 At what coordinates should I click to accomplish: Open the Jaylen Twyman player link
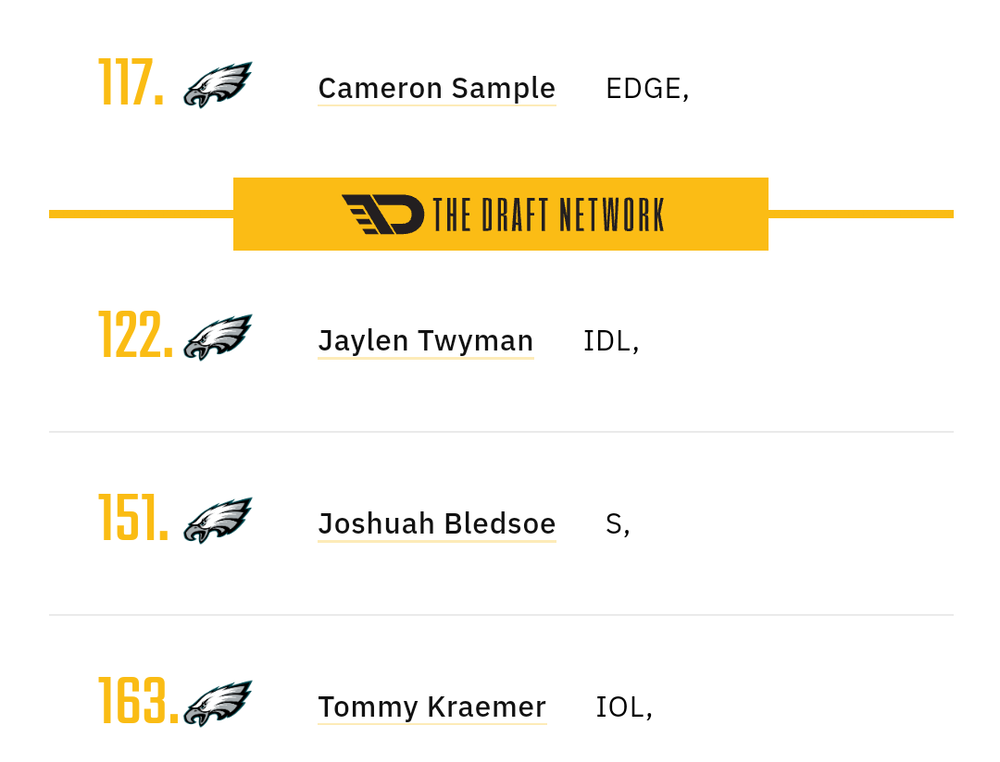(425, 341)
